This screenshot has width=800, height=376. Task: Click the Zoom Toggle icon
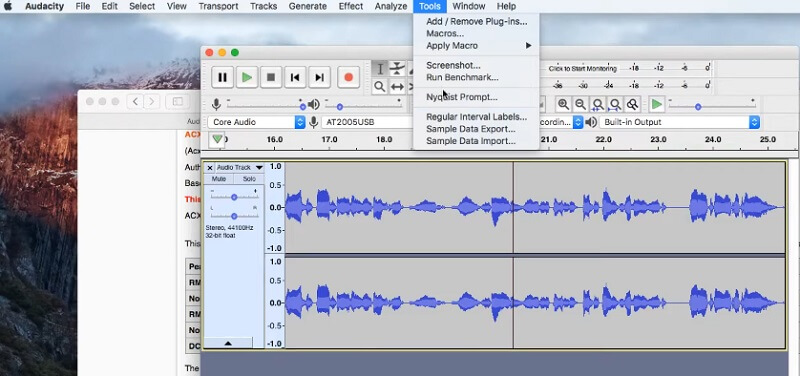tap(633, 105)
